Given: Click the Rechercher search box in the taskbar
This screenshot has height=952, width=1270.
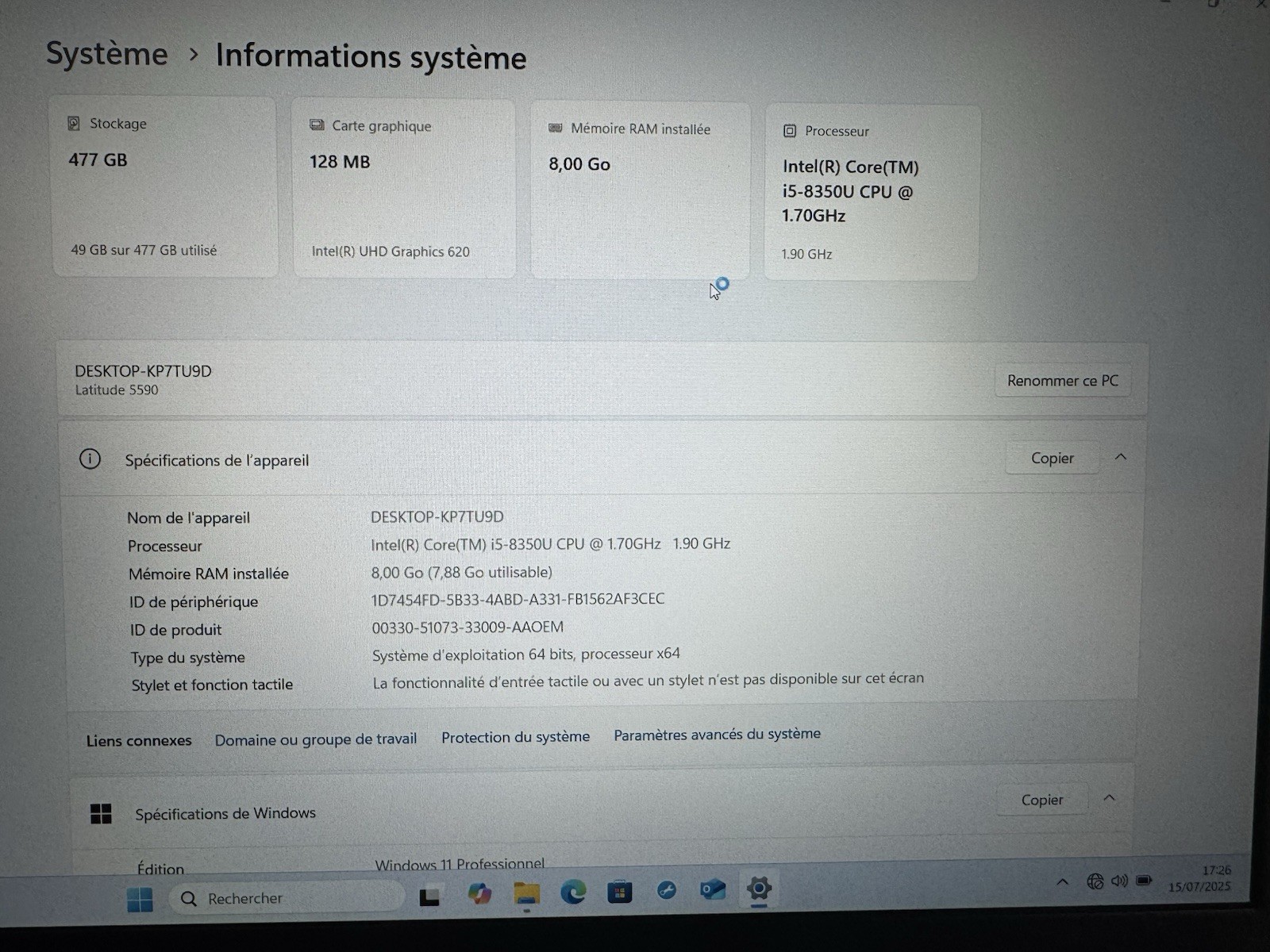Looking at the screenshot, I should [x=286, y=898].
